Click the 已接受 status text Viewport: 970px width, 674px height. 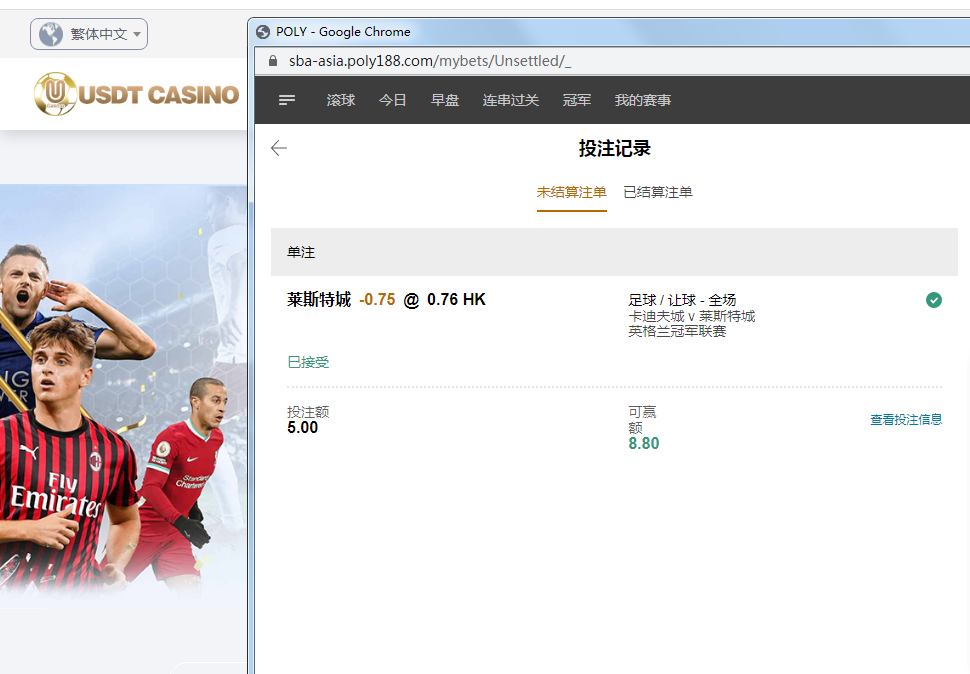pos(308,362)
